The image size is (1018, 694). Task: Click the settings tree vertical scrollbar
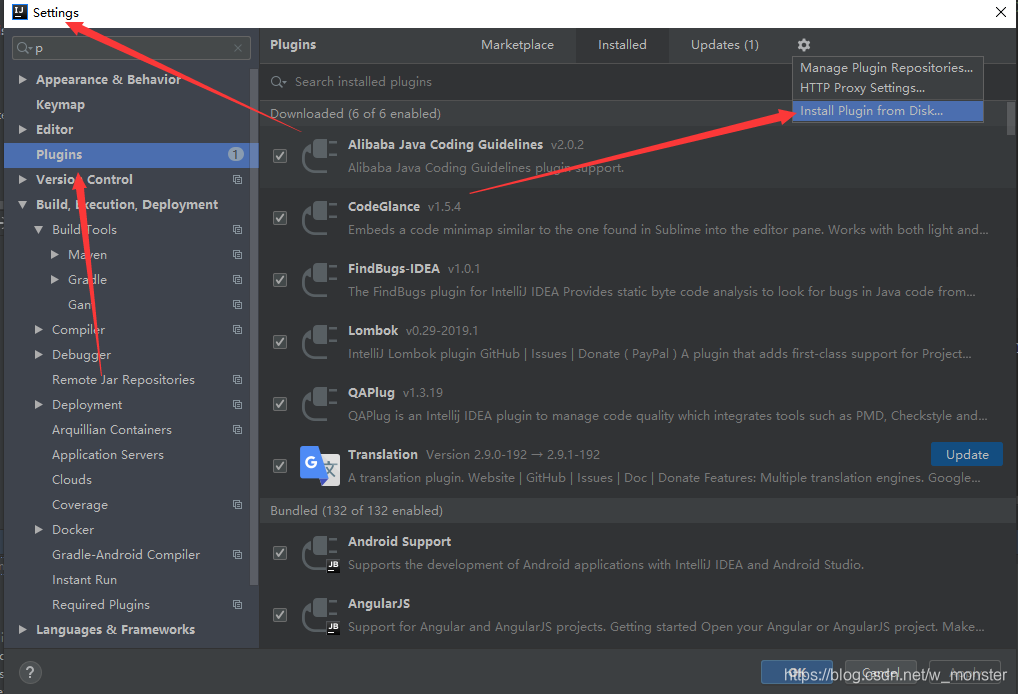[253, 325]
